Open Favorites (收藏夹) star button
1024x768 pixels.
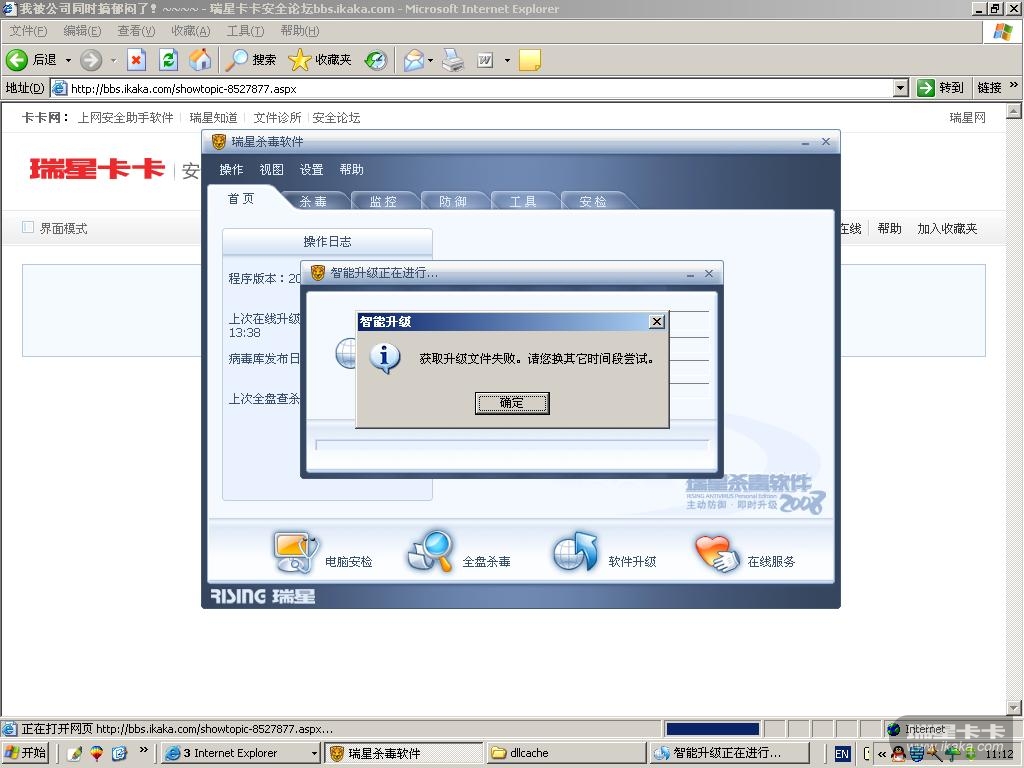[320, 60]
